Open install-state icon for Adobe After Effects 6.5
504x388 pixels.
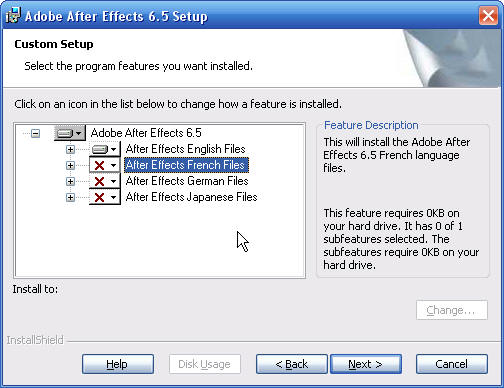tap(69, 133)
